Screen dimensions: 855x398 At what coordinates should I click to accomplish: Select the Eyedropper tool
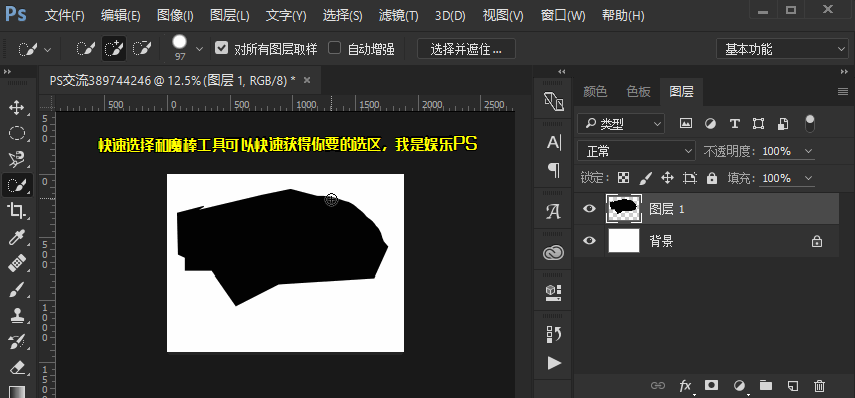17,238
